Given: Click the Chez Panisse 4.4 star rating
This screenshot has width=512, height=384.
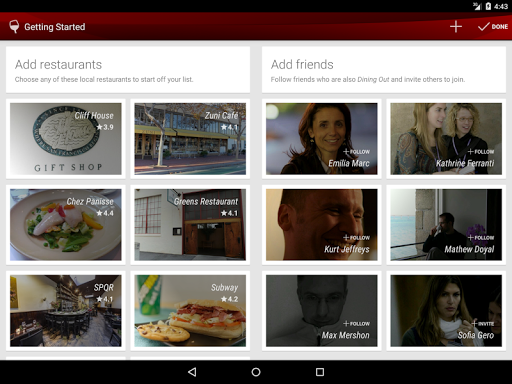Looking at the screenshot, I should (105, 213).
